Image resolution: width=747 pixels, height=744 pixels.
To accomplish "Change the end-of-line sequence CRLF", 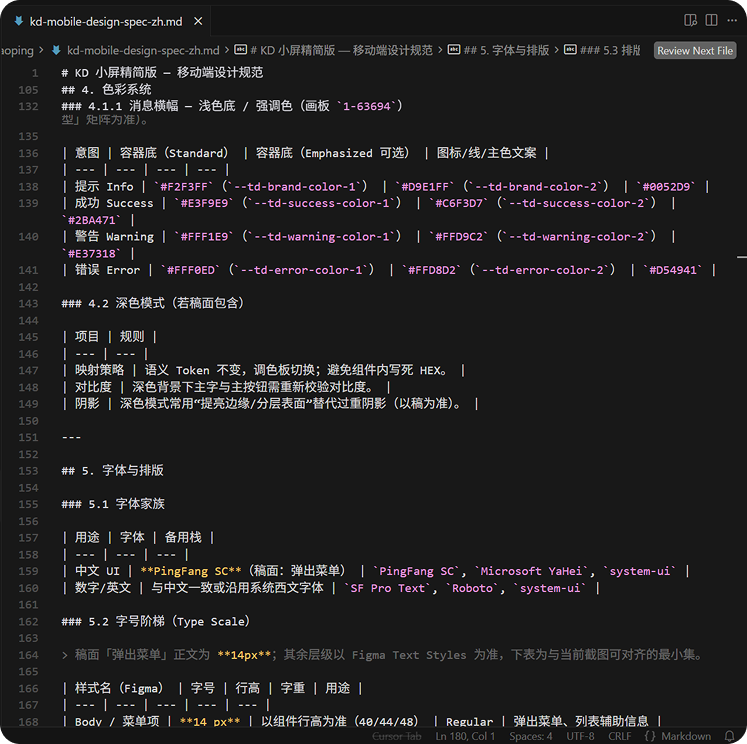I will (x=619, y=736).
